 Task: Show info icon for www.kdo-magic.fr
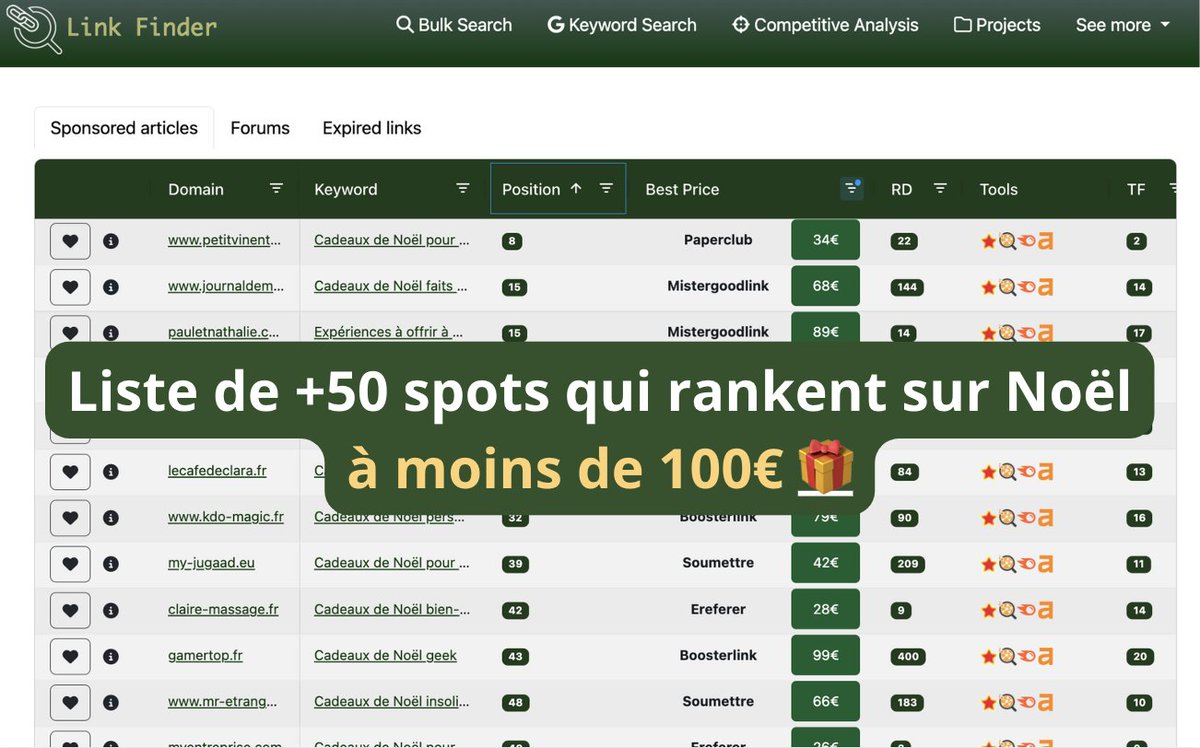pyautogui.click(x=111, y=518)
